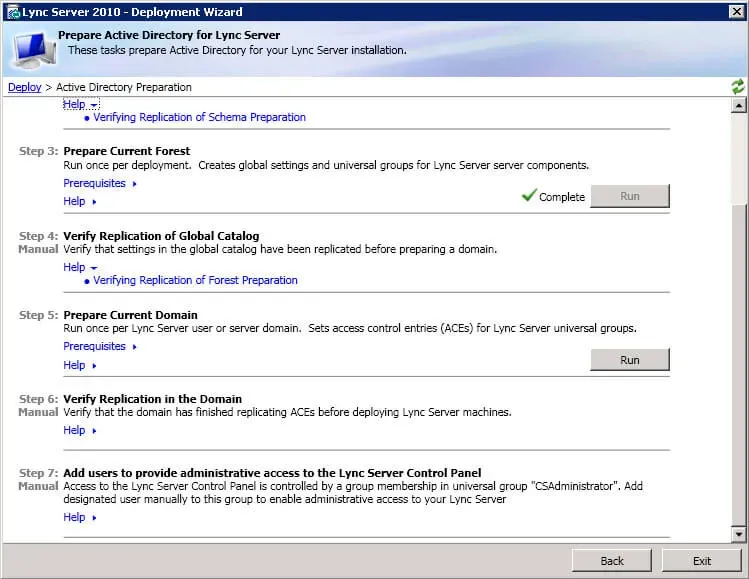Viewport: 749px width, 579px height.
Task: Open Verifying Replication of Schema Preparation link
Action: tap(199, 118)
